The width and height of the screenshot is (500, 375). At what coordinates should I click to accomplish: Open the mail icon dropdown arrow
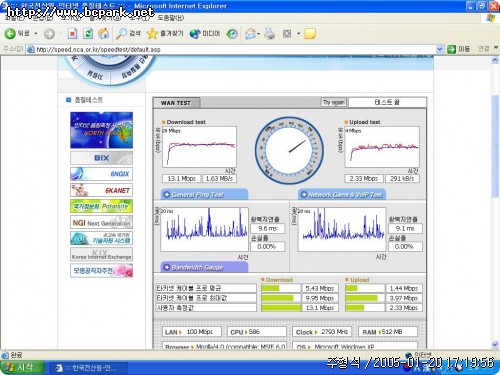pos(258,34)
